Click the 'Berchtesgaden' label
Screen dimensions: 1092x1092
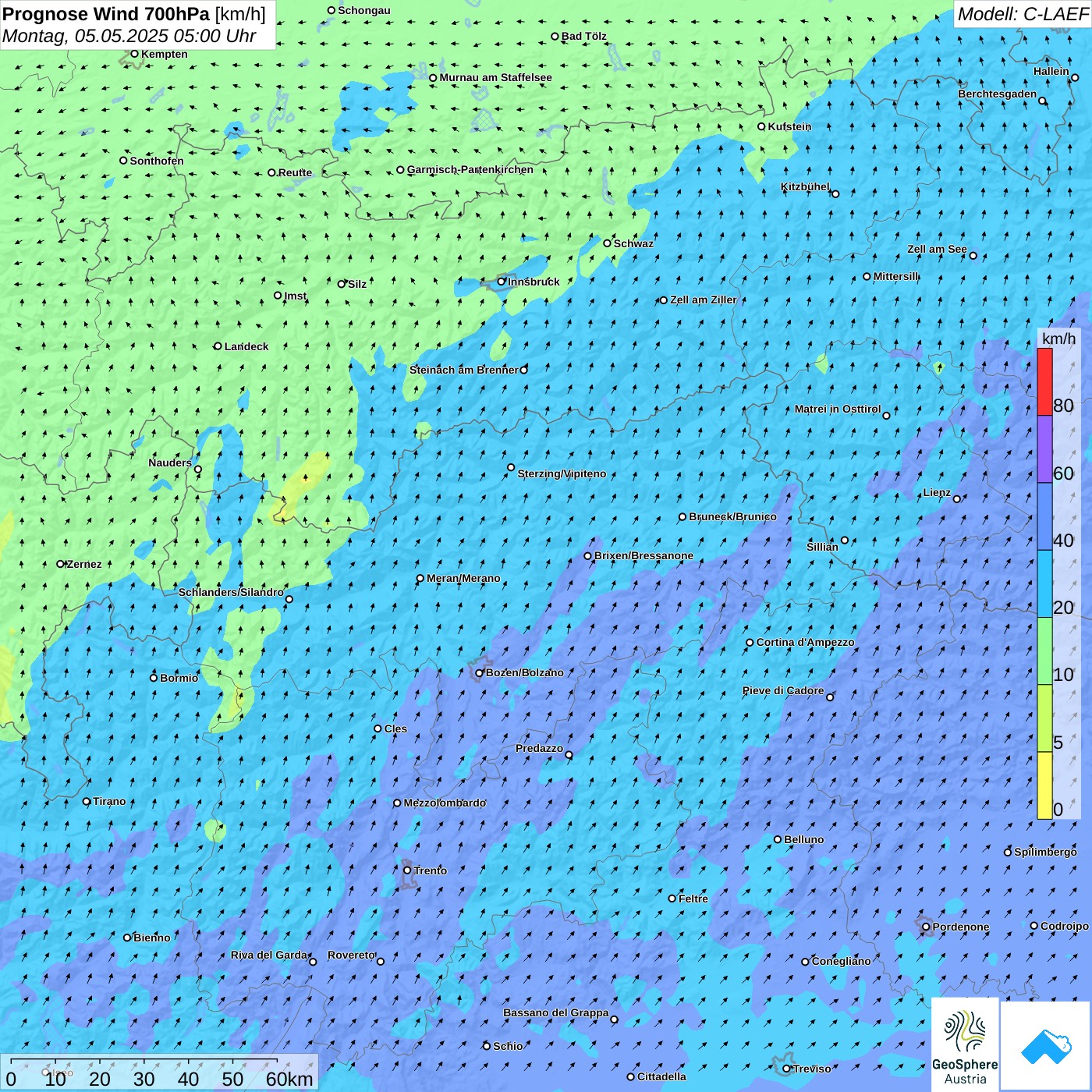click(x=998, y=94)
